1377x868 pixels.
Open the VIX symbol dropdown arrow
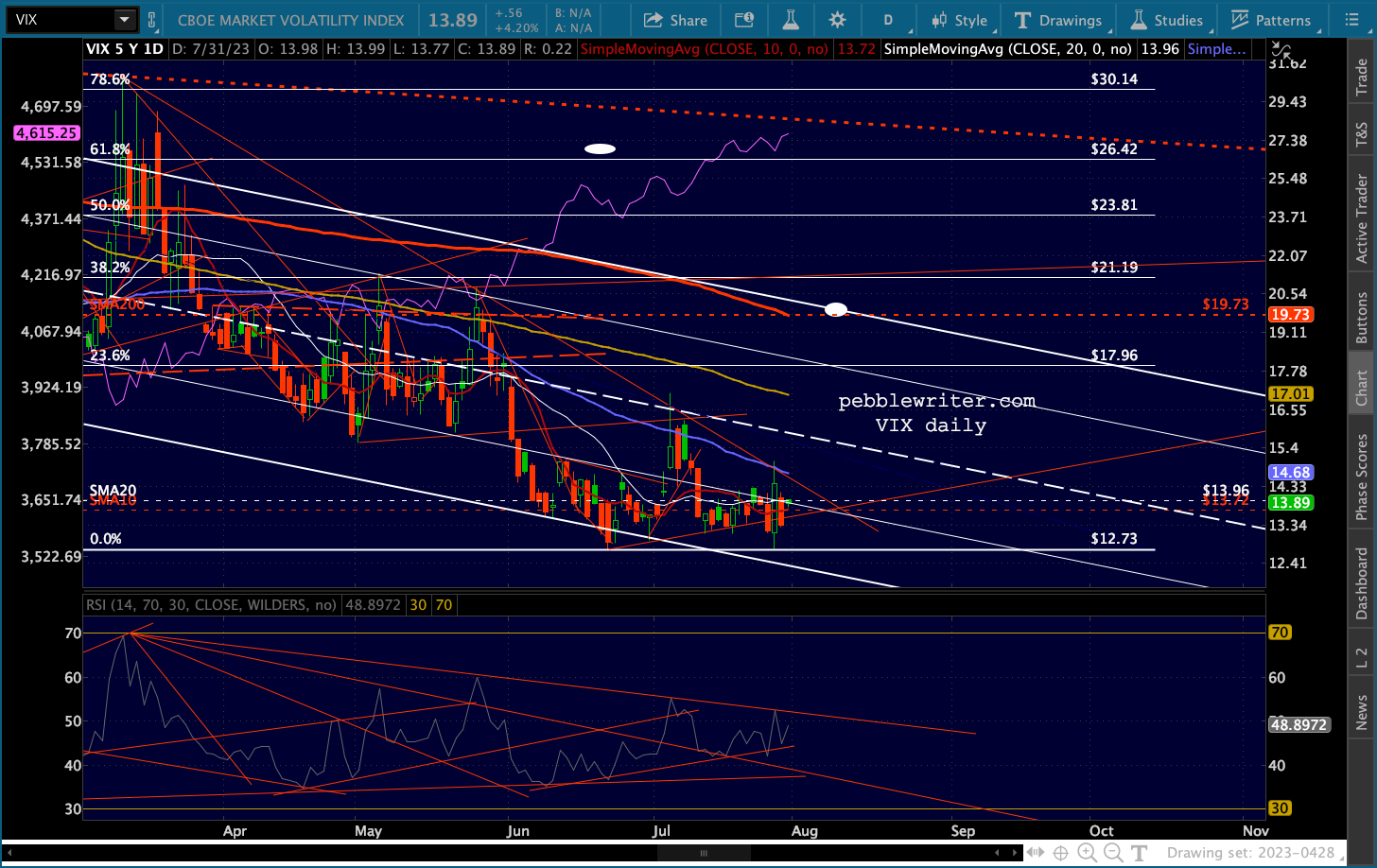(x=124, y=20)
